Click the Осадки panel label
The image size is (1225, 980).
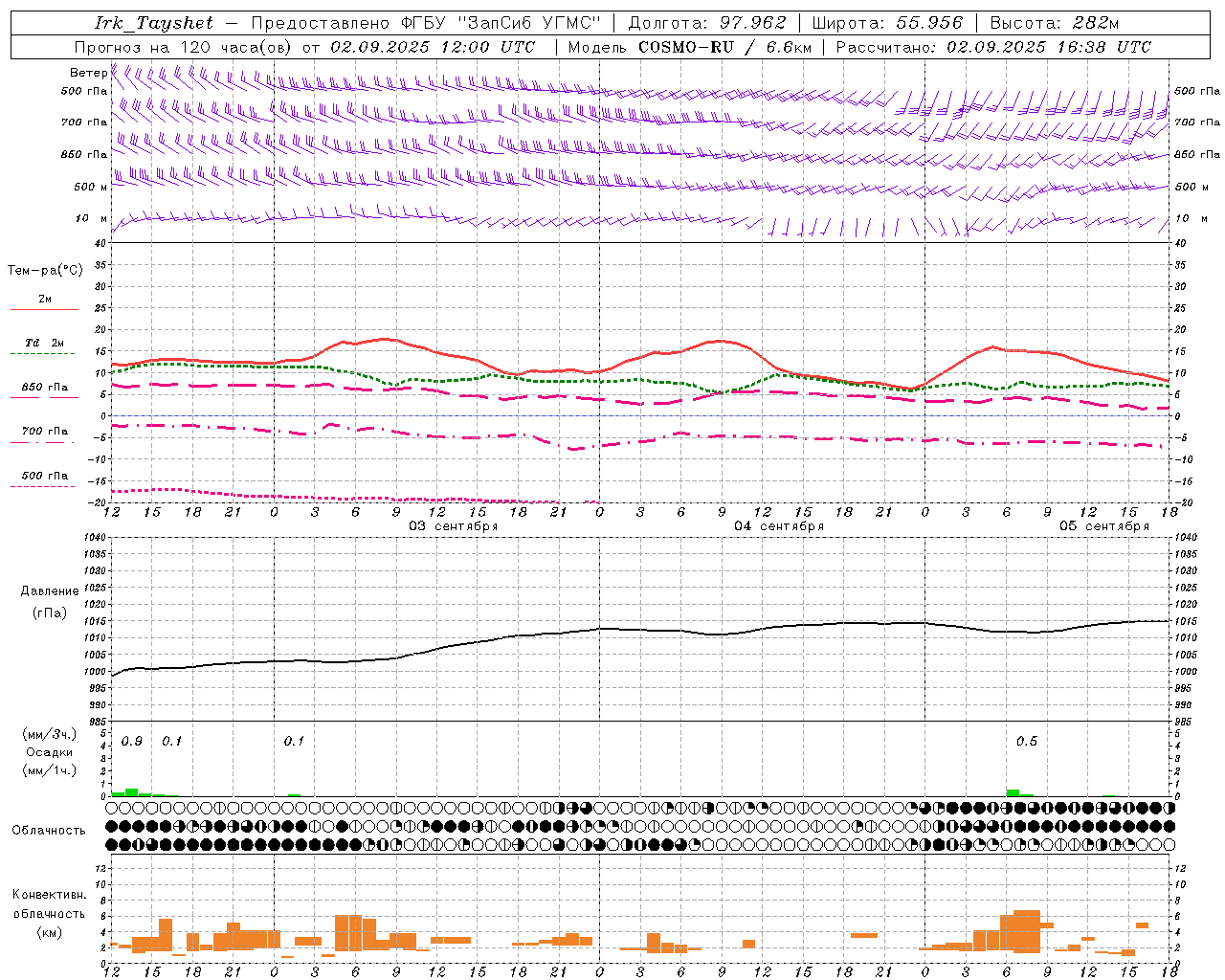pos(49,752)
